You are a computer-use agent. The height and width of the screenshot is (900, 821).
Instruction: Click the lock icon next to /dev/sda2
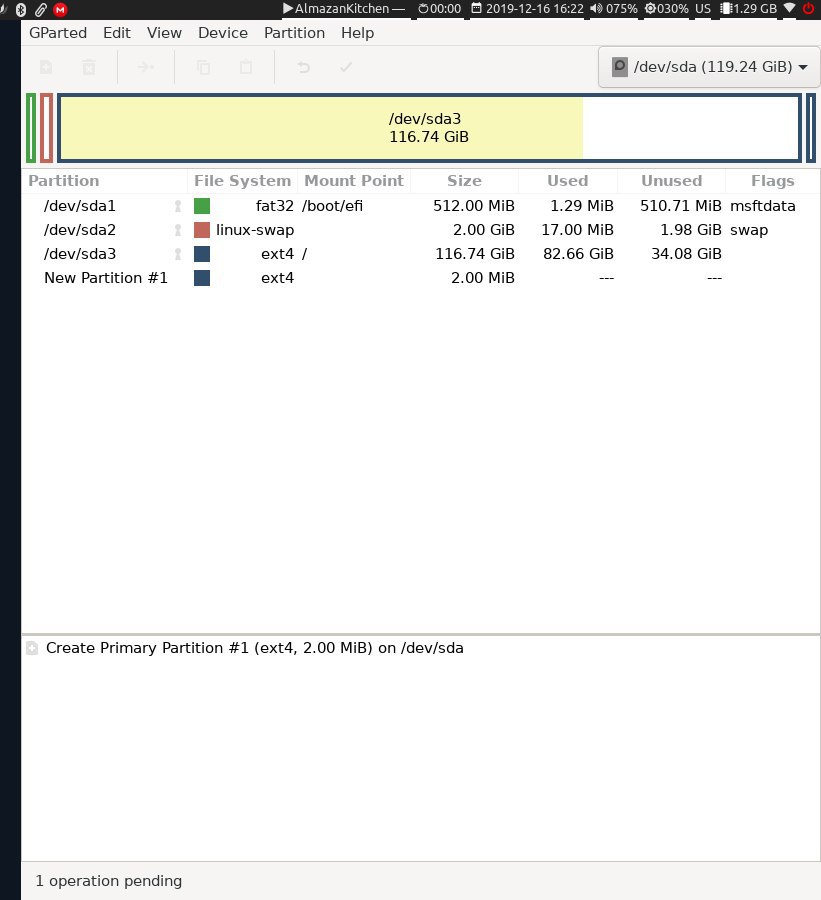point(178,230)
